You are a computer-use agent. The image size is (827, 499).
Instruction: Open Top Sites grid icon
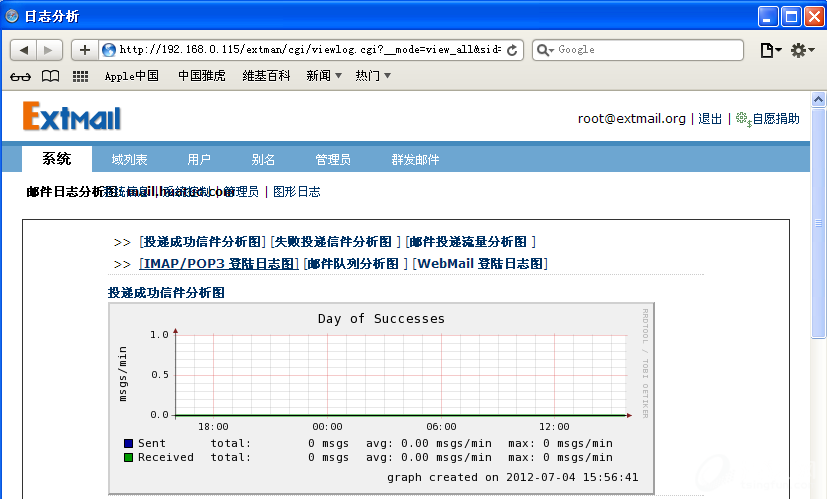coord(80,76)
